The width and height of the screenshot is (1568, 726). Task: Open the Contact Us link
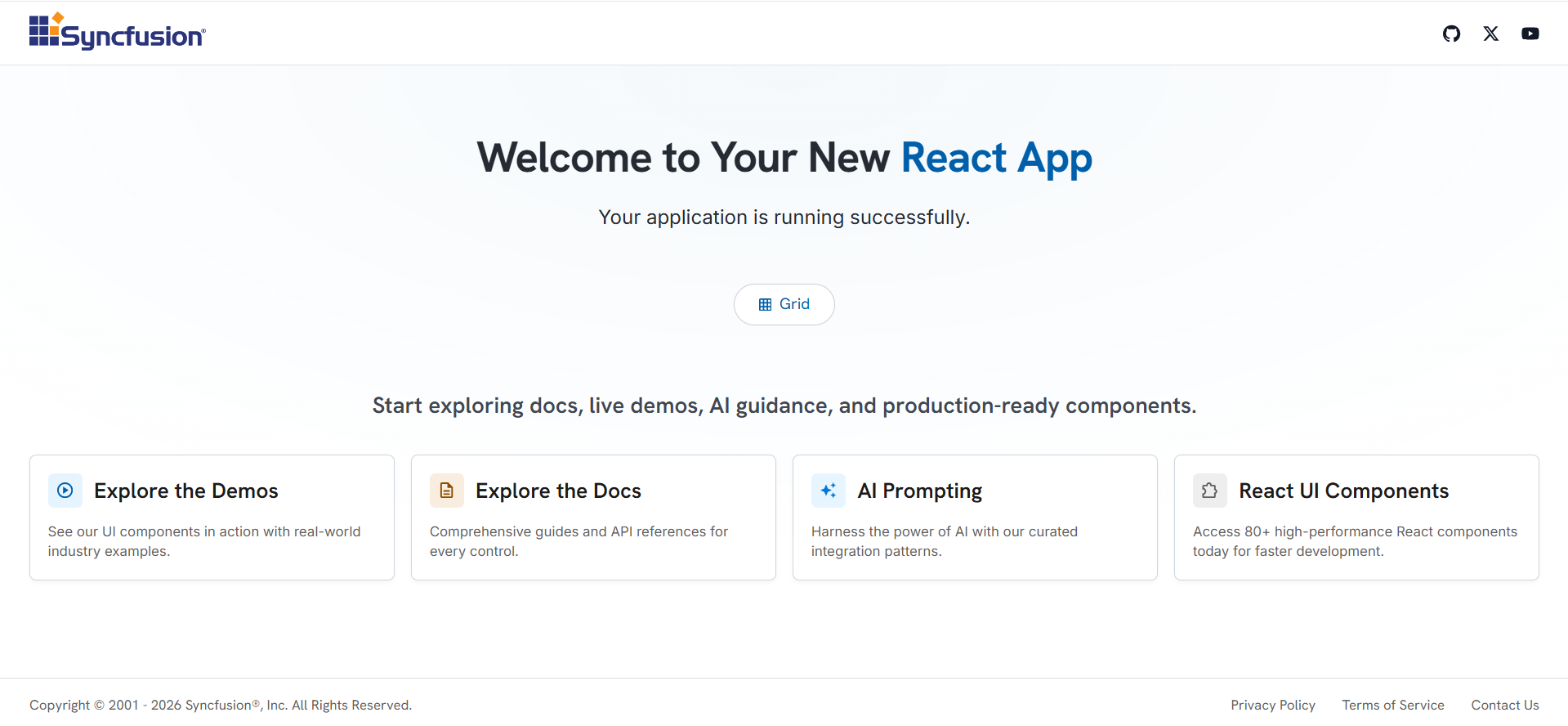pos(1505,705)
